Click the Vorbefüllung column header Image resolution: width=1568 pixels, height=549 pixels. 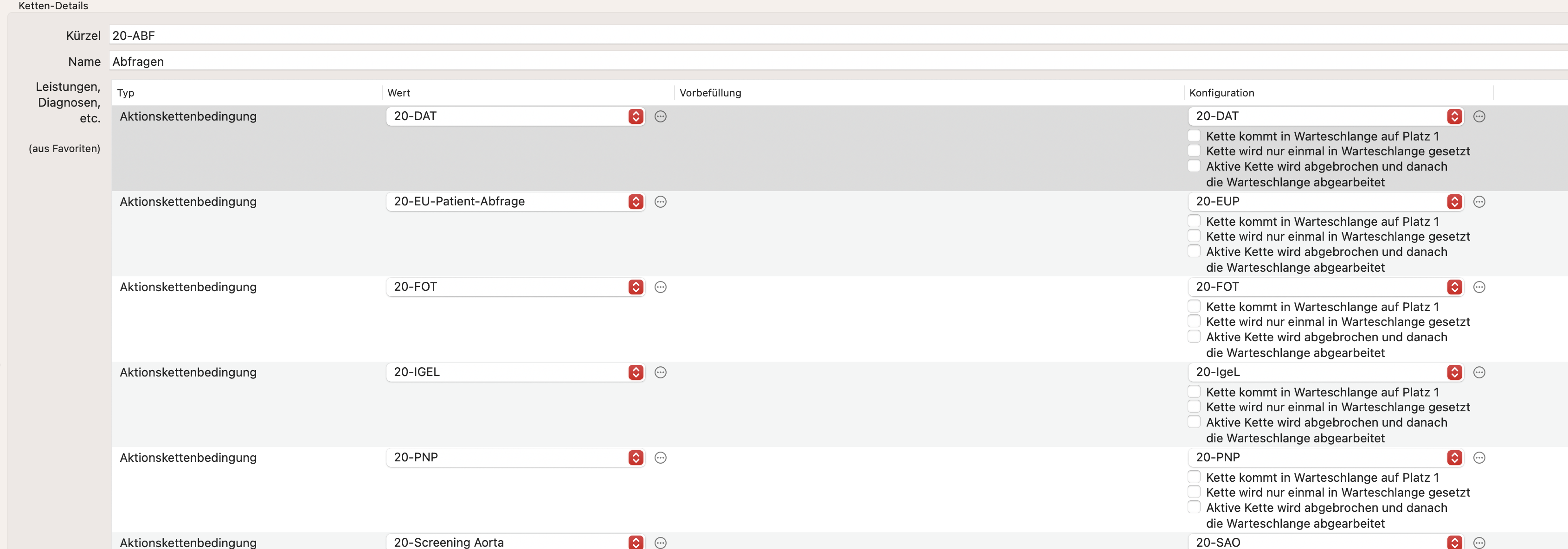point(929,93)
